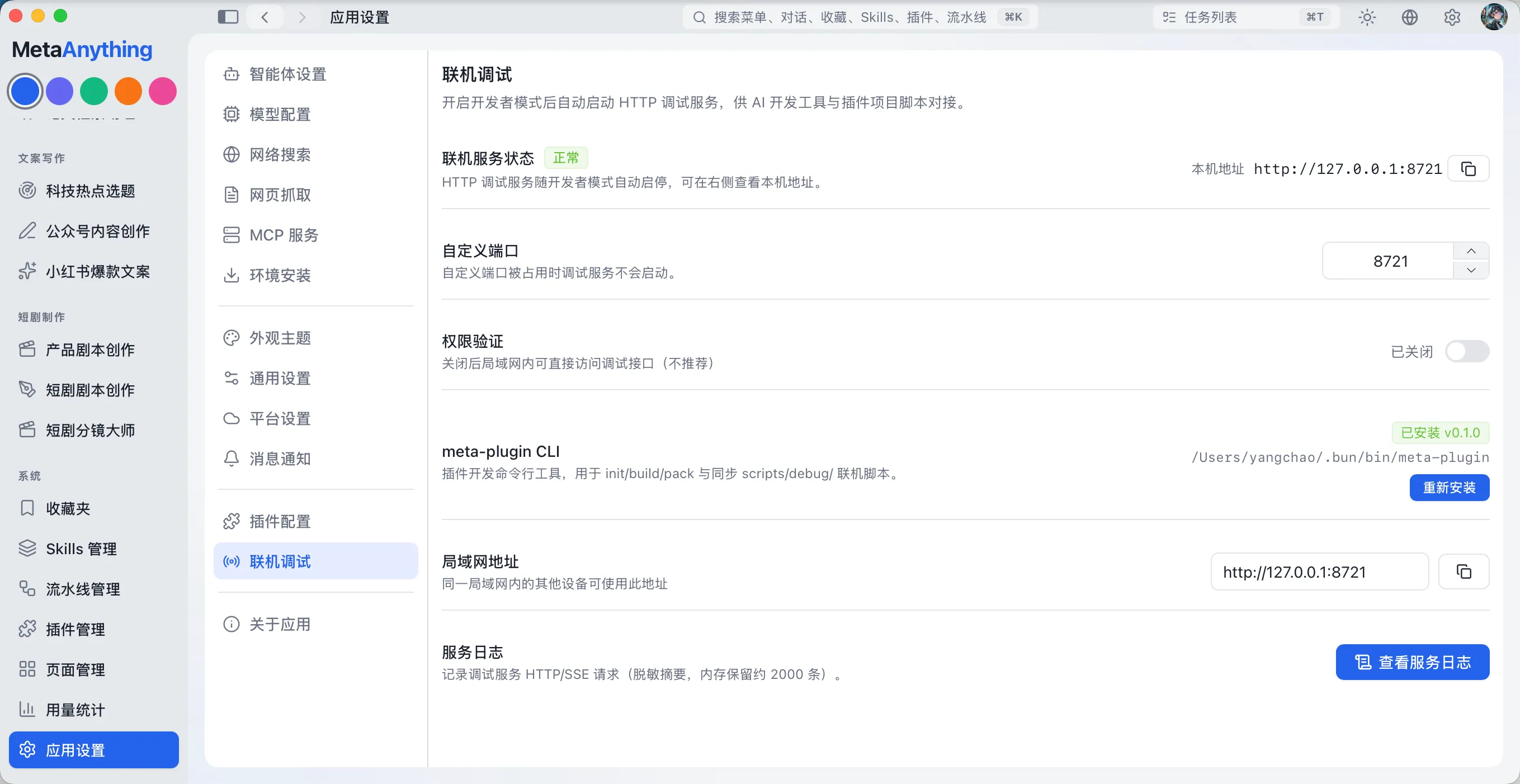Screen dimensions: 1520x784
Task: Click the Skills 管理 layers icon
Action: [27, 548]
